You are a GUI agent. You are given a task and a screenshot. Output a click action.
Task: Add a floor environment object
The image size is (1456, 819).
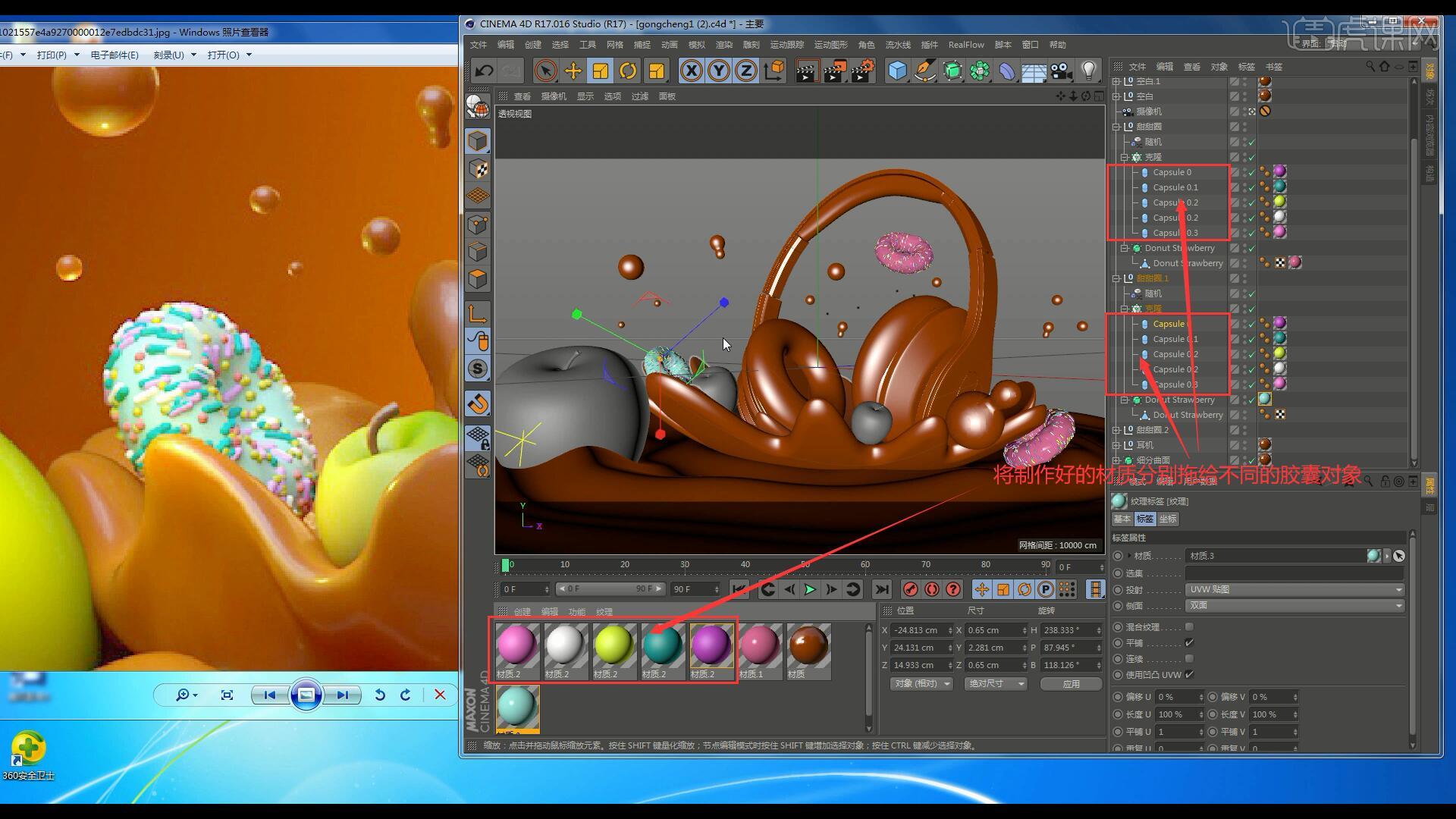(1034, 71)
